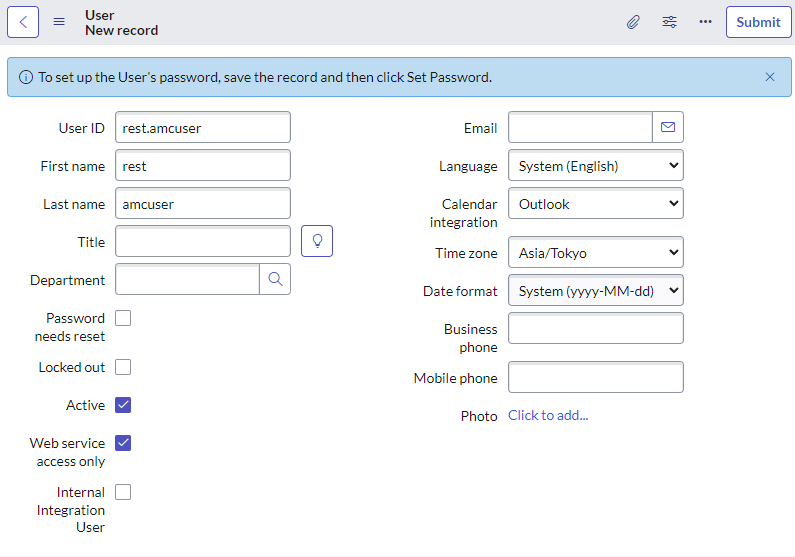Screen dimensions: 795x557
Task: Open the Time zone dropdown
Action: [595, 253]
